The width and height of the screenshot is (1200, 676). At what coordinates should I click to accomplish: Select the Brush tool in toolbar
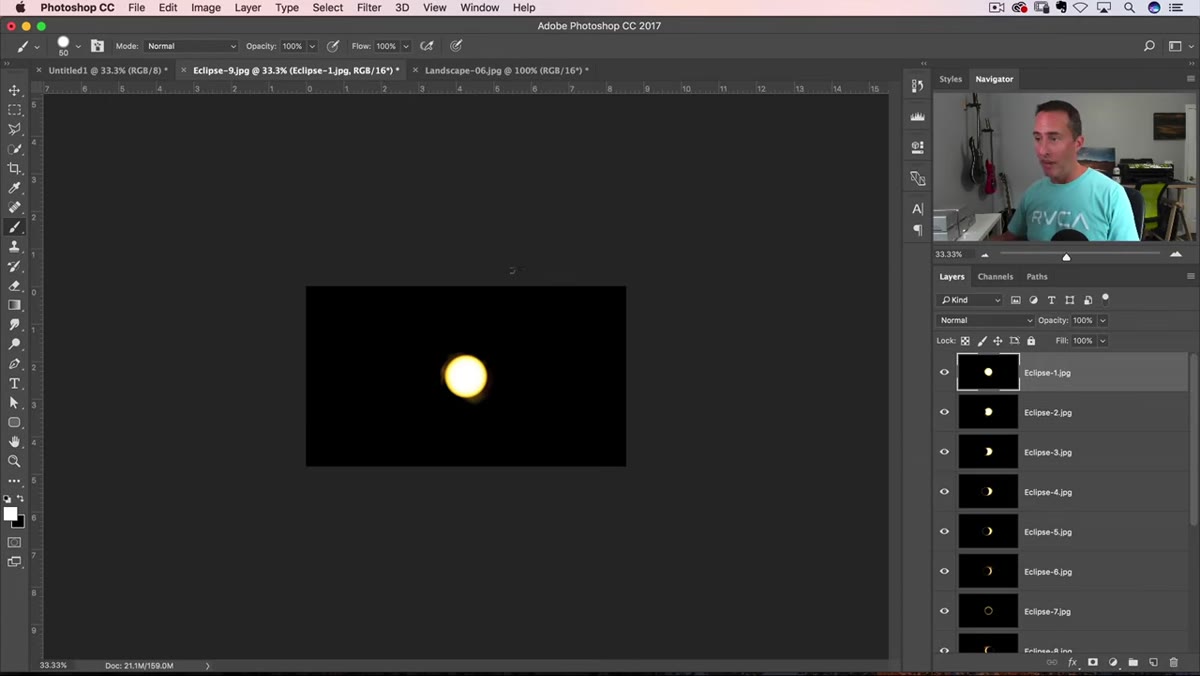pyautogui.click(x=14, y=227)
